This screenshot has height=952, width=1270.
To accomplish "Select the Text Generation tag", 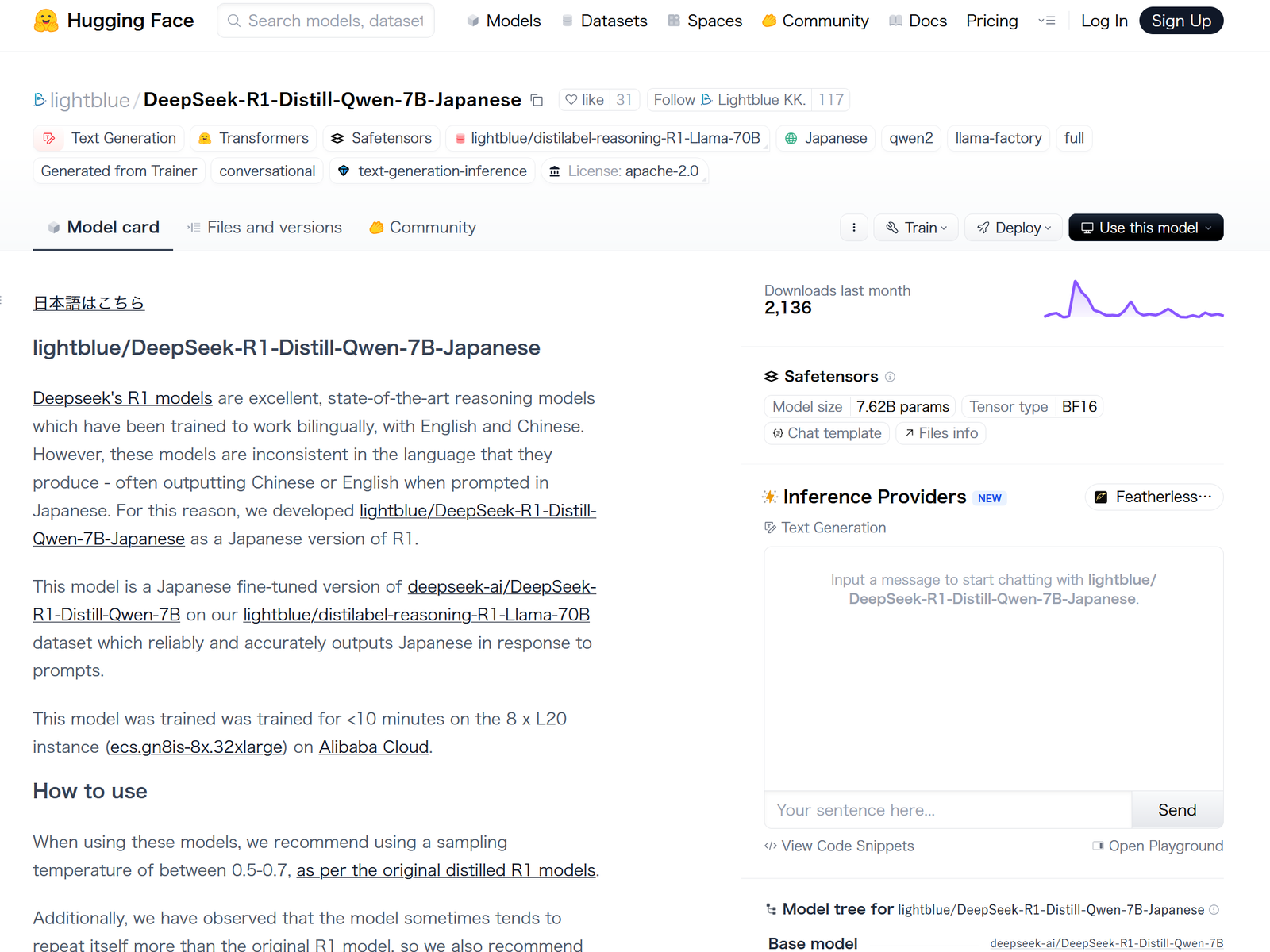I will coord(109,138).
